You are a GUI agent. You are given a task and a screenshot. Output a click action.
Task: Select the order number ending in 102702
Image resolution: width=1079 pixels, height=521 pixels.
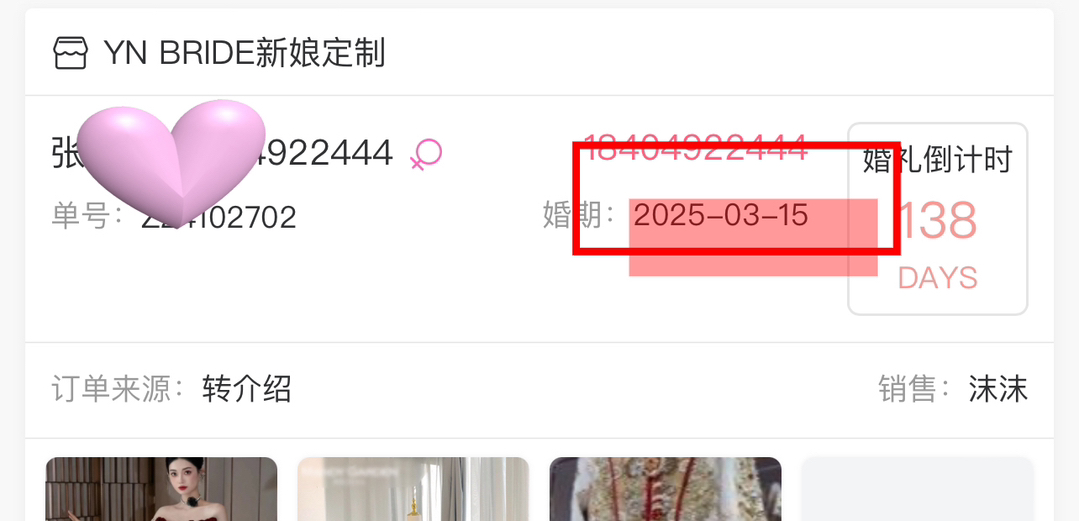click(x=219, y=217)
